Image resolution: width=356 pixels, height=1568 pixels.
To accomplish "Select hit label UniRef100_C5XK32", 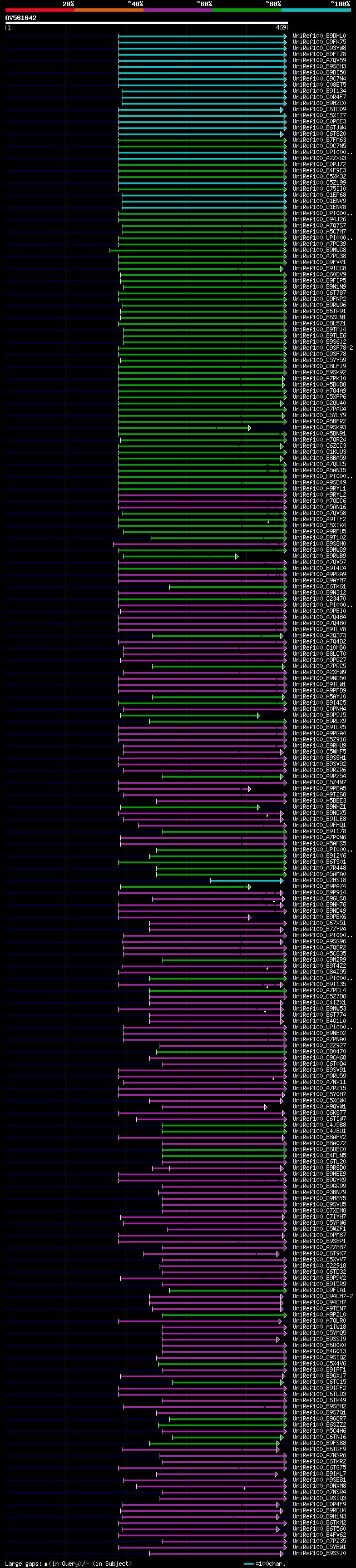I will click(319, 176).
